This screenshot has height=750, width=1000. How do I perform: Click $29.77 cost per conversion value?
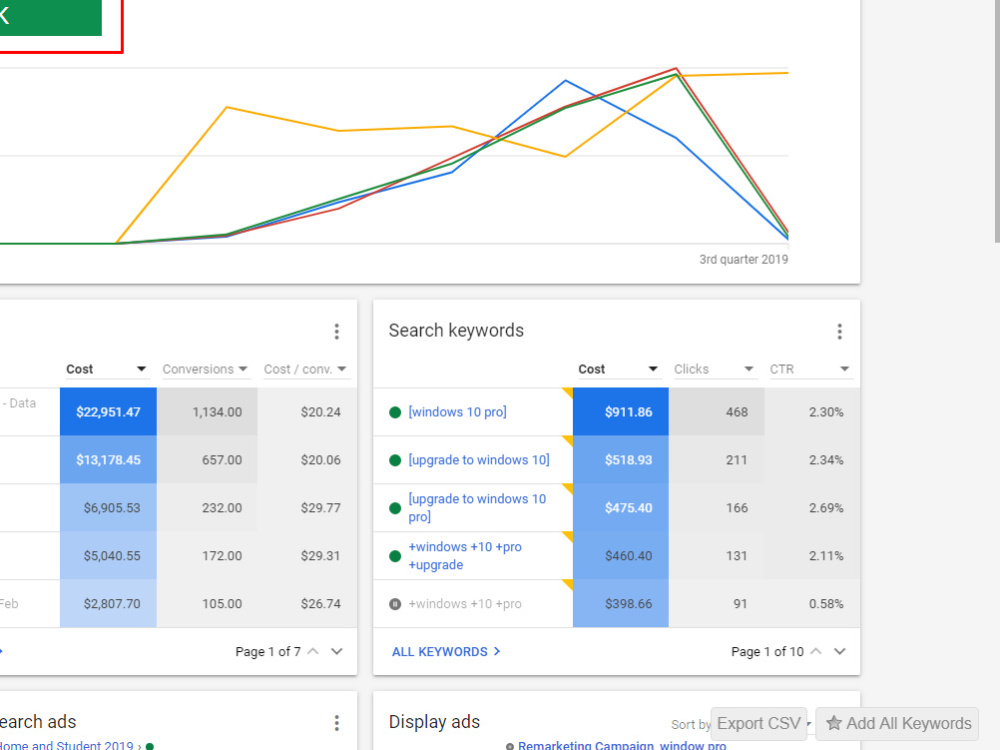click(321, 508)
